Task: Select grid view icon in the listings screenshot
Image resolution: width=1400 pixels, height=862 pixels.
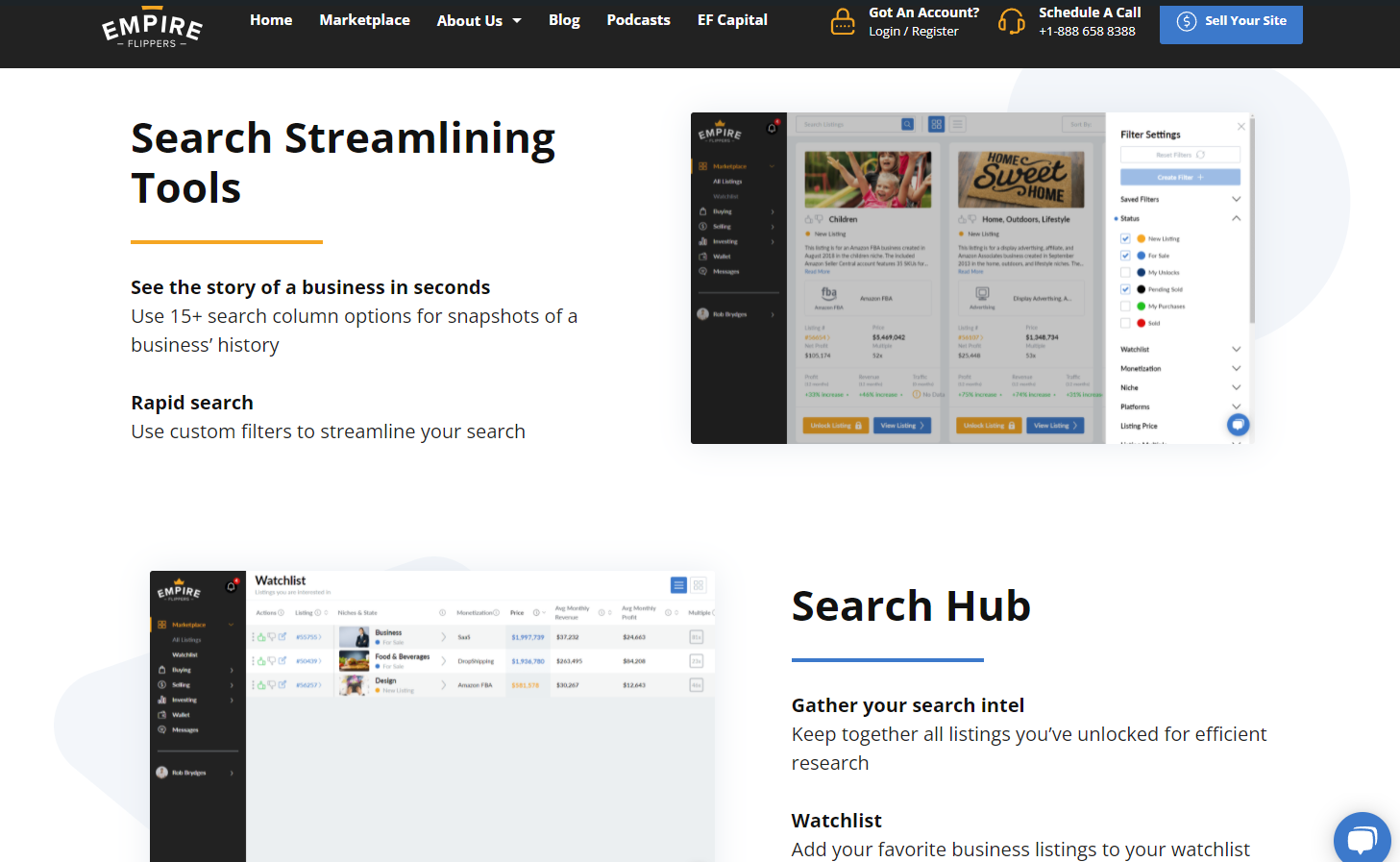Action: [936, 124]
